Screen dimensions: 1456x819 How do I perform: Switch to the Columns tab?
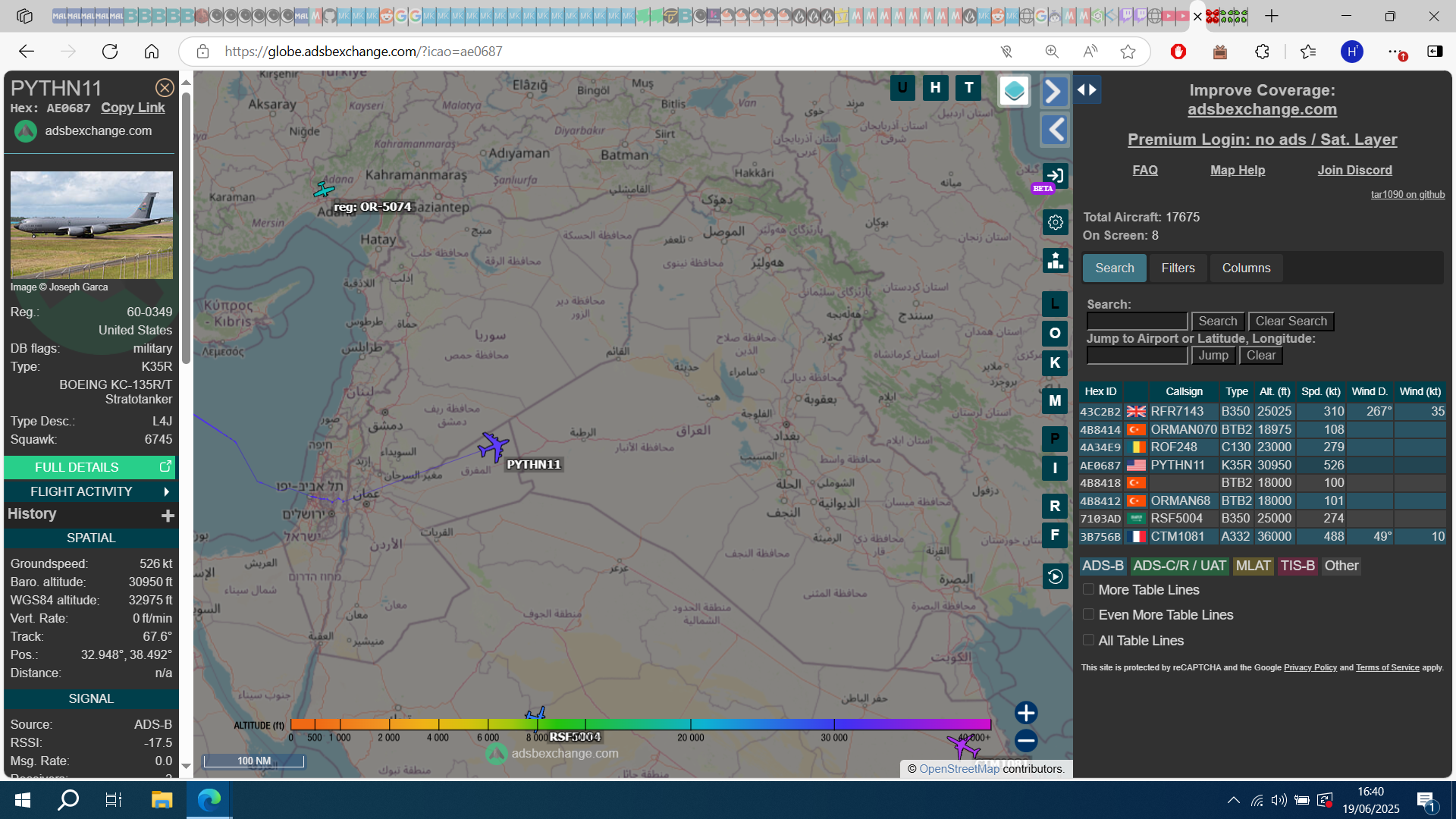pos(1246,268)
